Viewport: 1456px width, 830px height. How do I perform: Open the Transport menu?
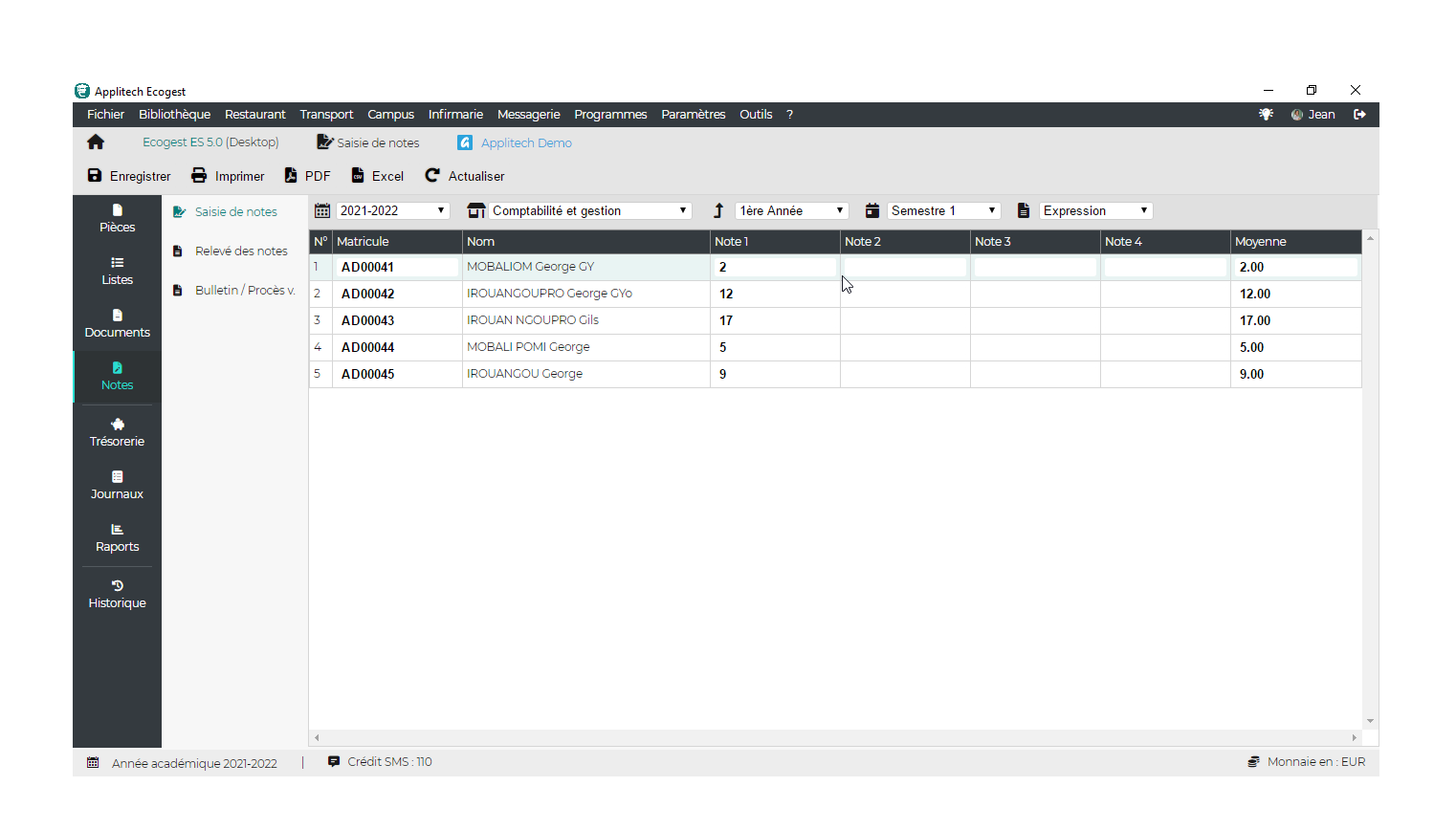tap(326, 115)
